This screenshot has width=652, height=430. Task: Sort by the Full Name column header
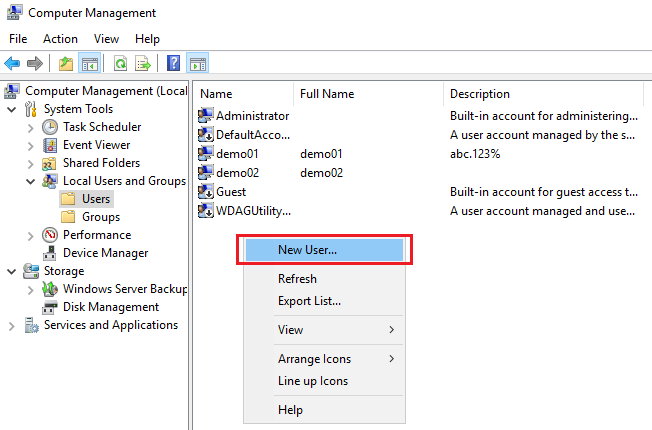(x=369, y=94)
